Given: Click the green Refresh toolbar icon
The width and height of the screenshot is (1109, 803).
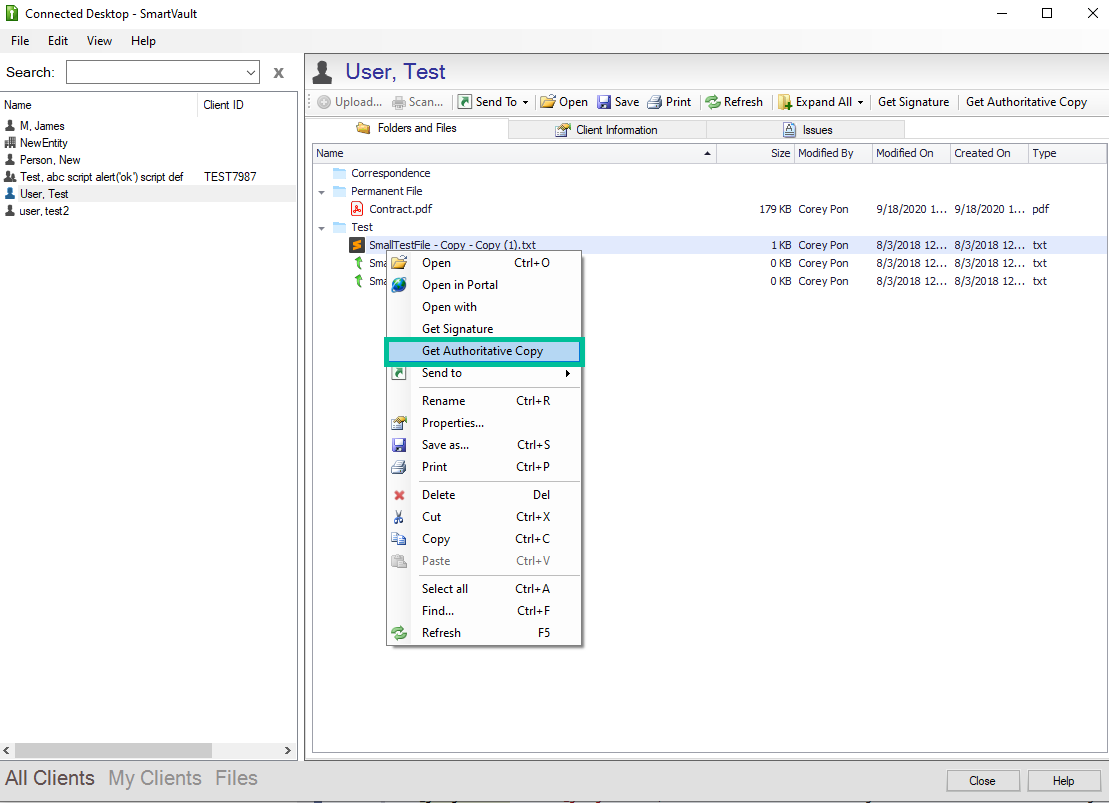Looking at the screenshot, I should click(713, 102).
